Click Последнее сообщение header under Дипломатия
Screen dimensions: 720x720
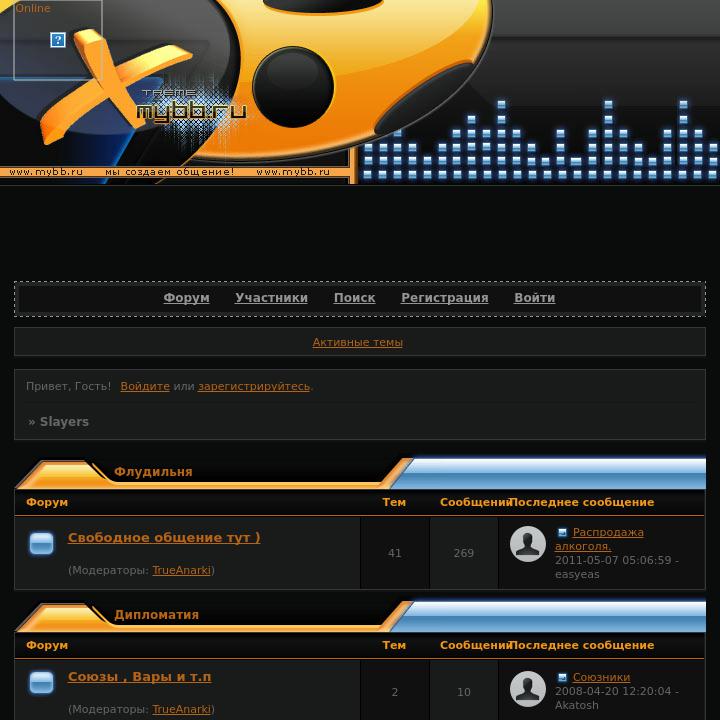tap(582, 645)
